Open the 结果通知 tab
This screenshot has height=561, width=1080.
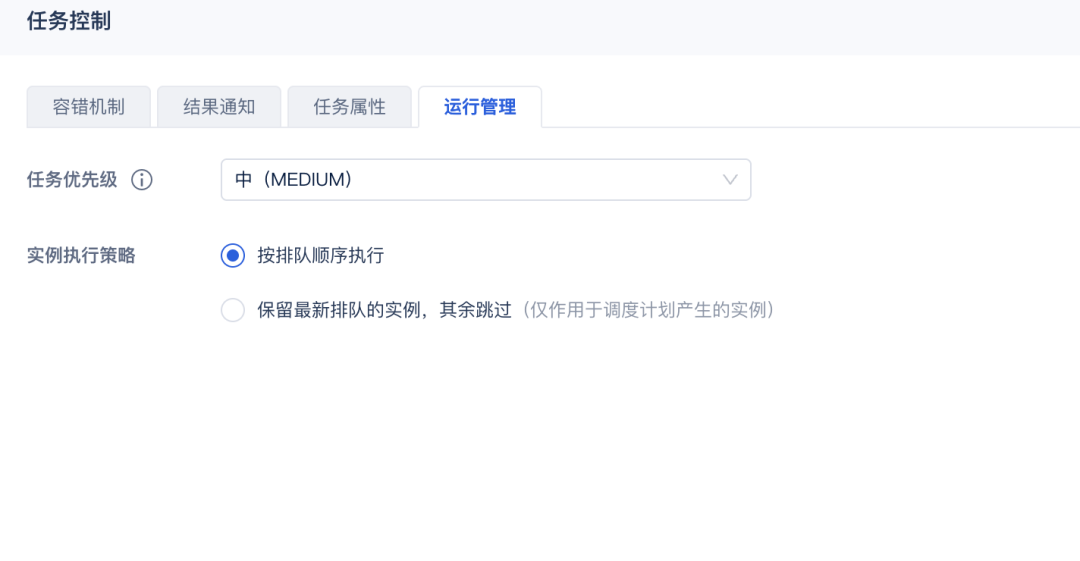click(219, 107)
